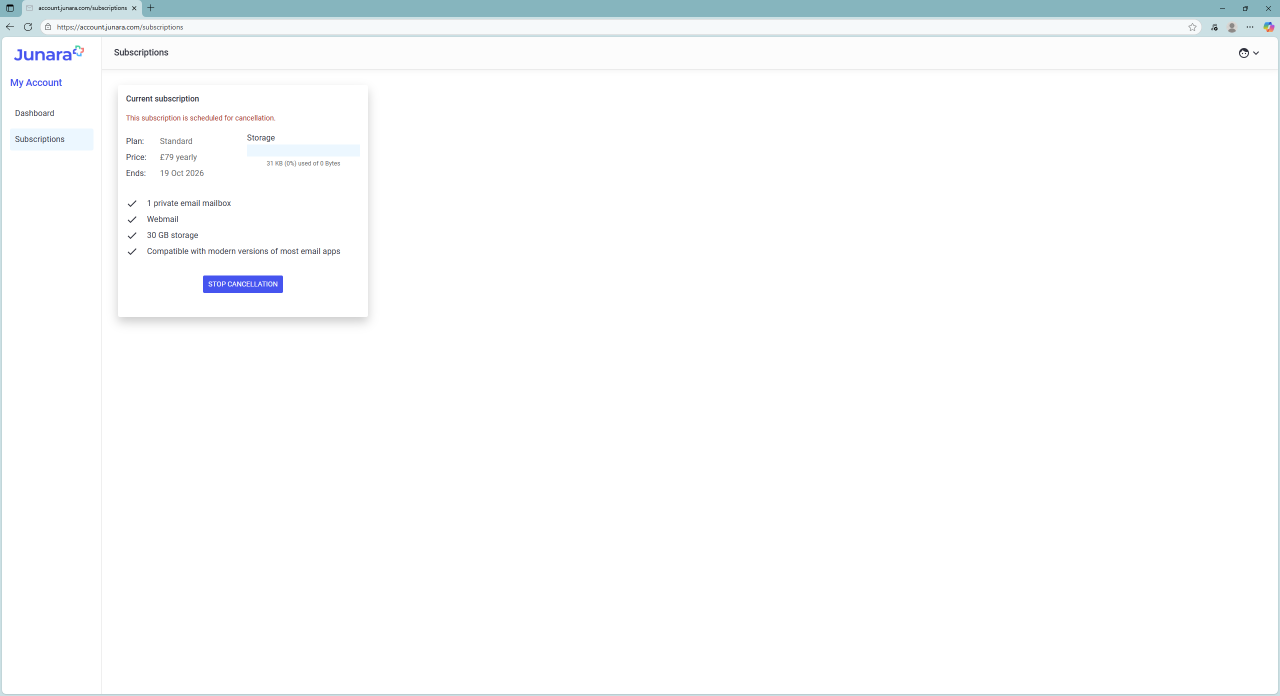Close the account.junara.com tab
1280x696 pixels.
click(x=134, y=8)
